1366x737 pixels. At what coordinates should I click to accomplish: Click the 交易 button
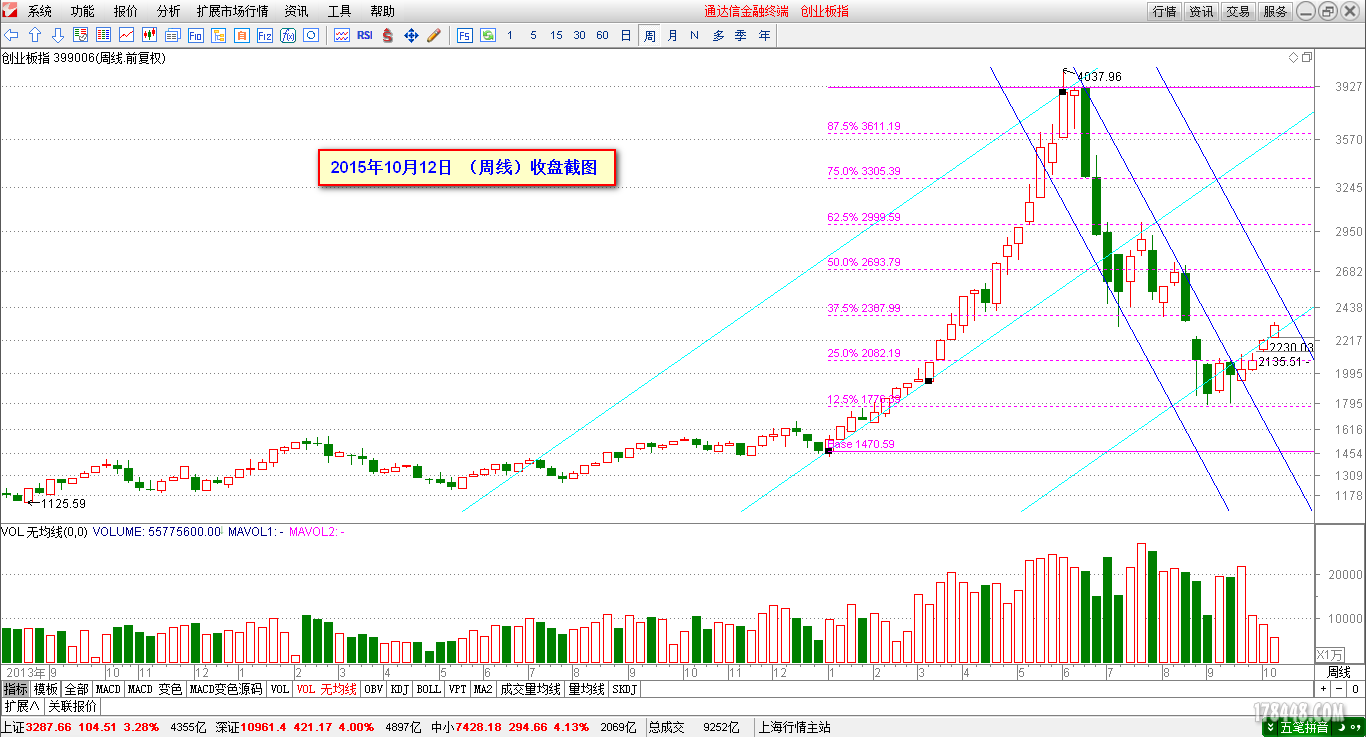[1238, 11]
